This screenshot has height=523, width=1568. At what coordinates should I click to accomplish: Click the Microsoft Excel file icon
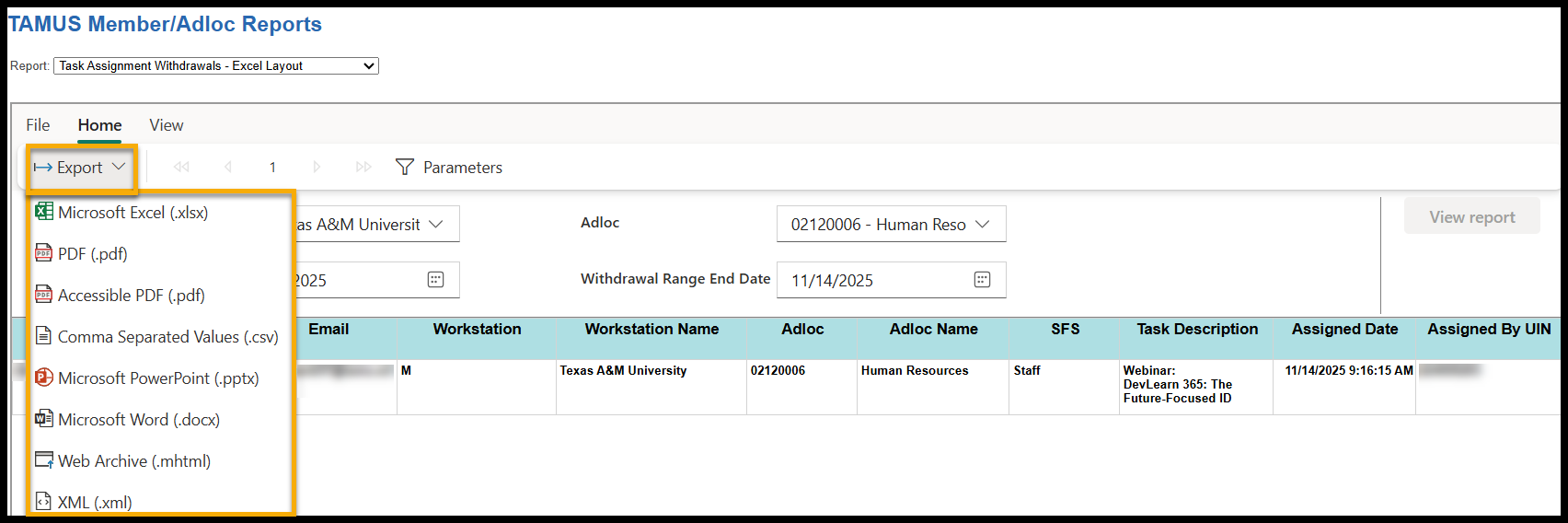tap(43, 212)
